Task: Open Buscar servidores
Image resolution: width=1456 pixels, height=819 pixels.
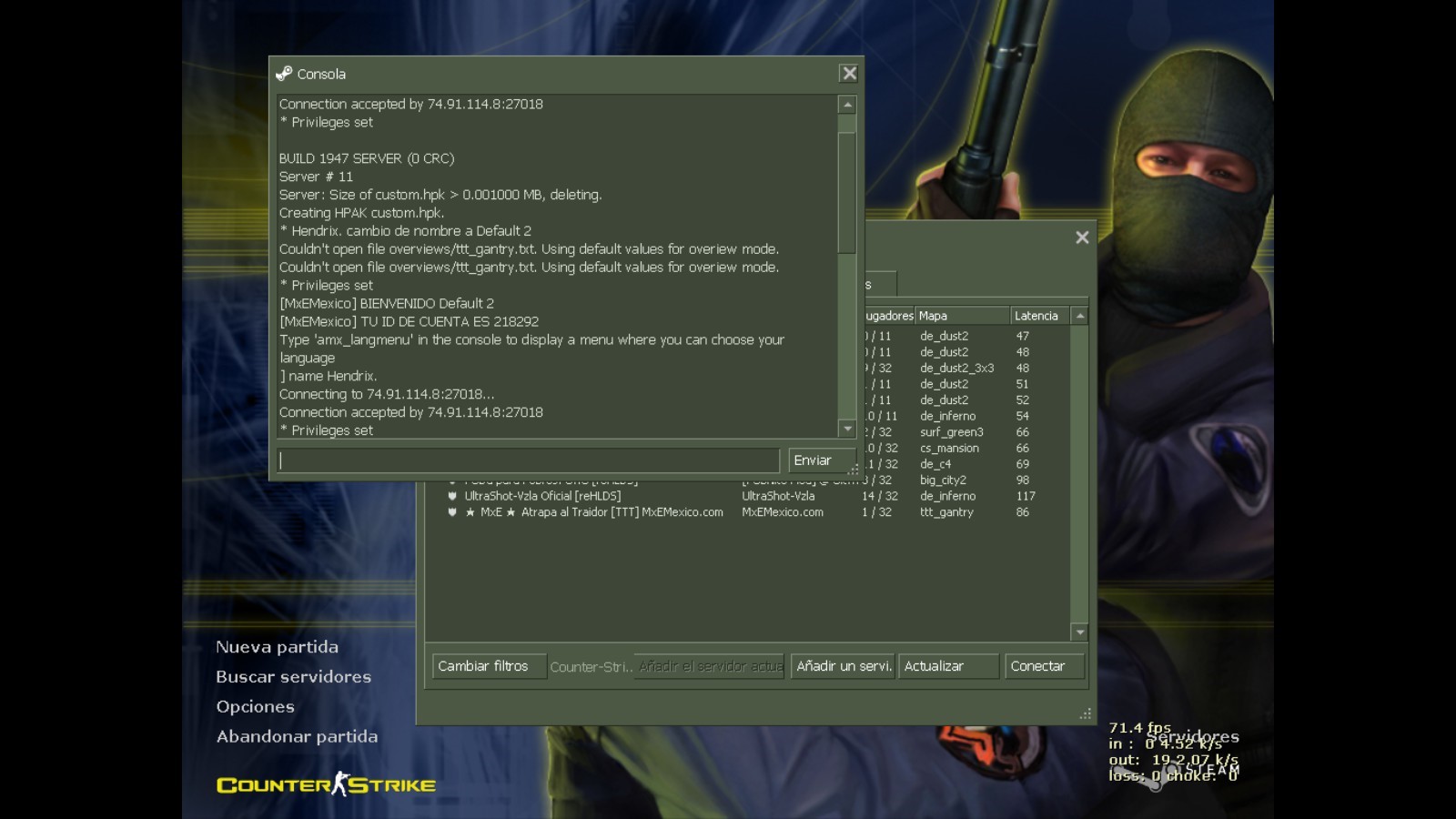Action: 293,677
